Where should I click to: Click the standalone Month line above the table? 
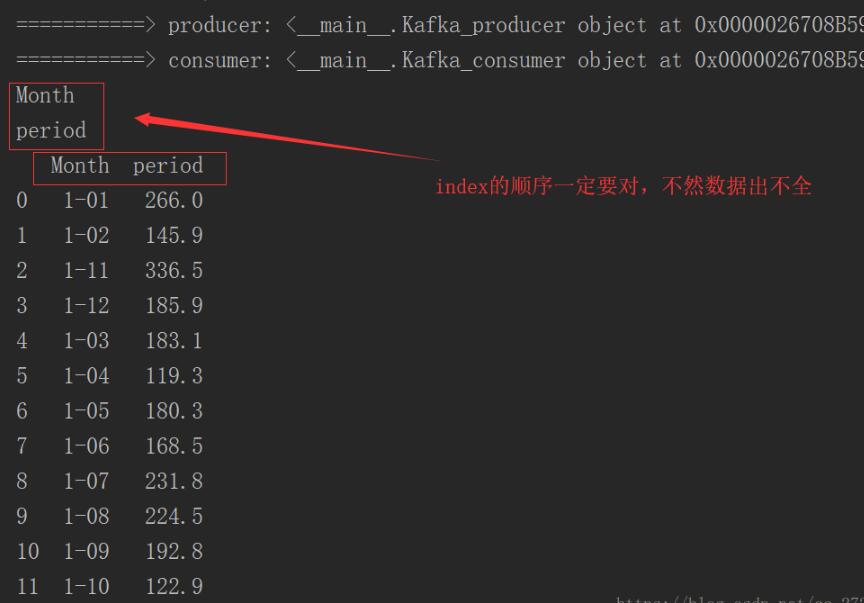(x=45, y=96)
